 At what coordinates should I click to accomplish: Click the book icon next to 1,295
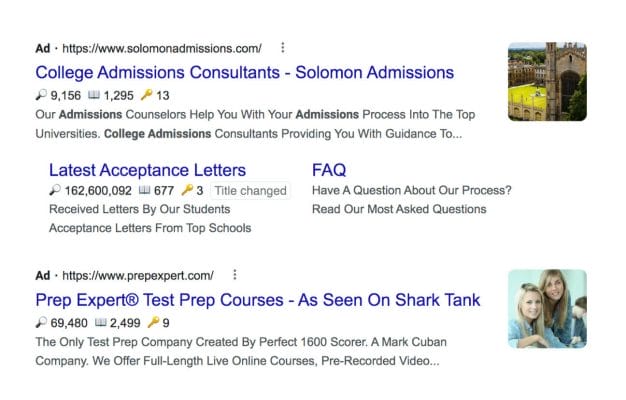pos(94,95)
